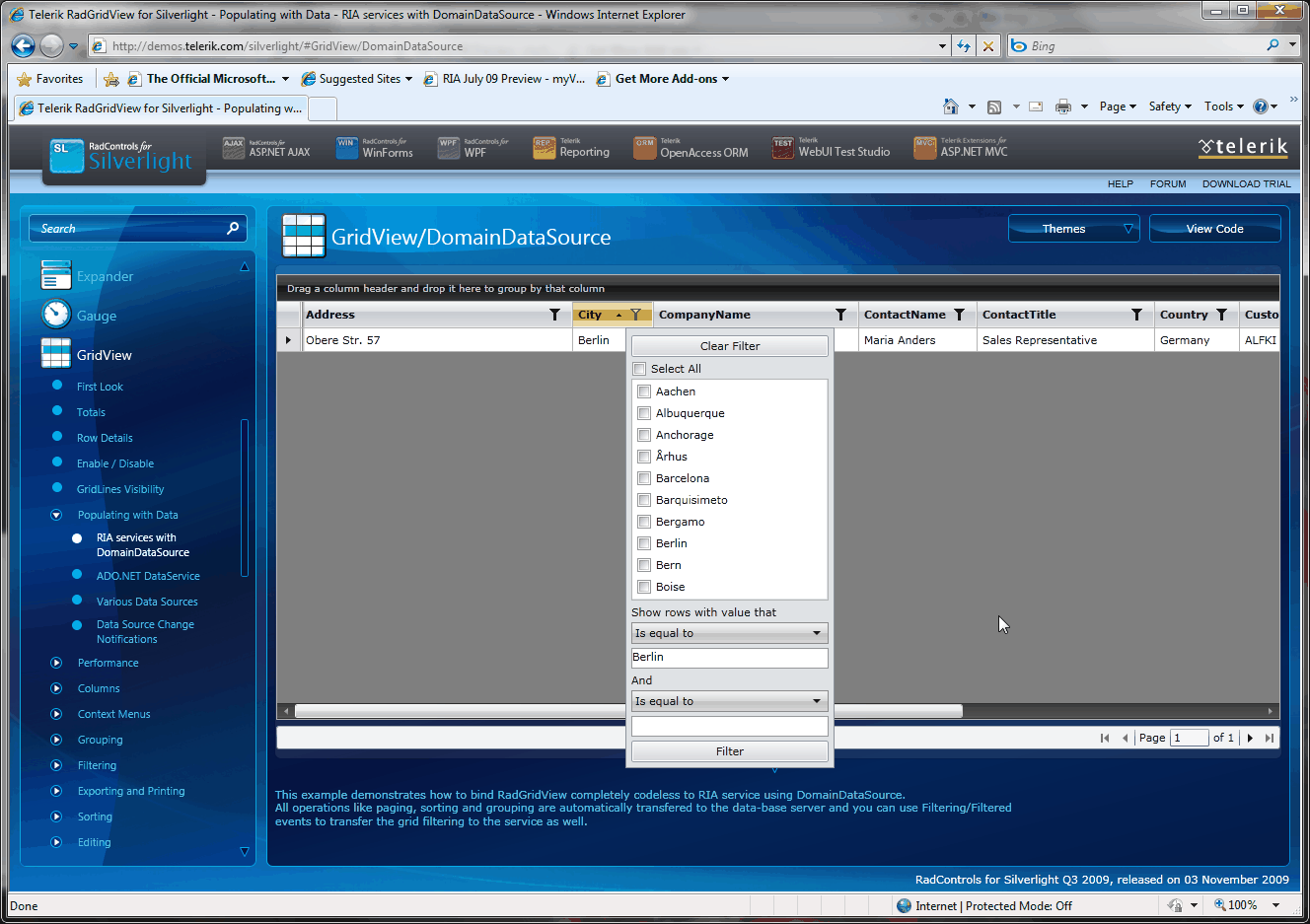The width and height of the screenshot is (1310, 924).
Task: Open the second 'Is equal to' dropdown under And
Action: tap(729, 701)
